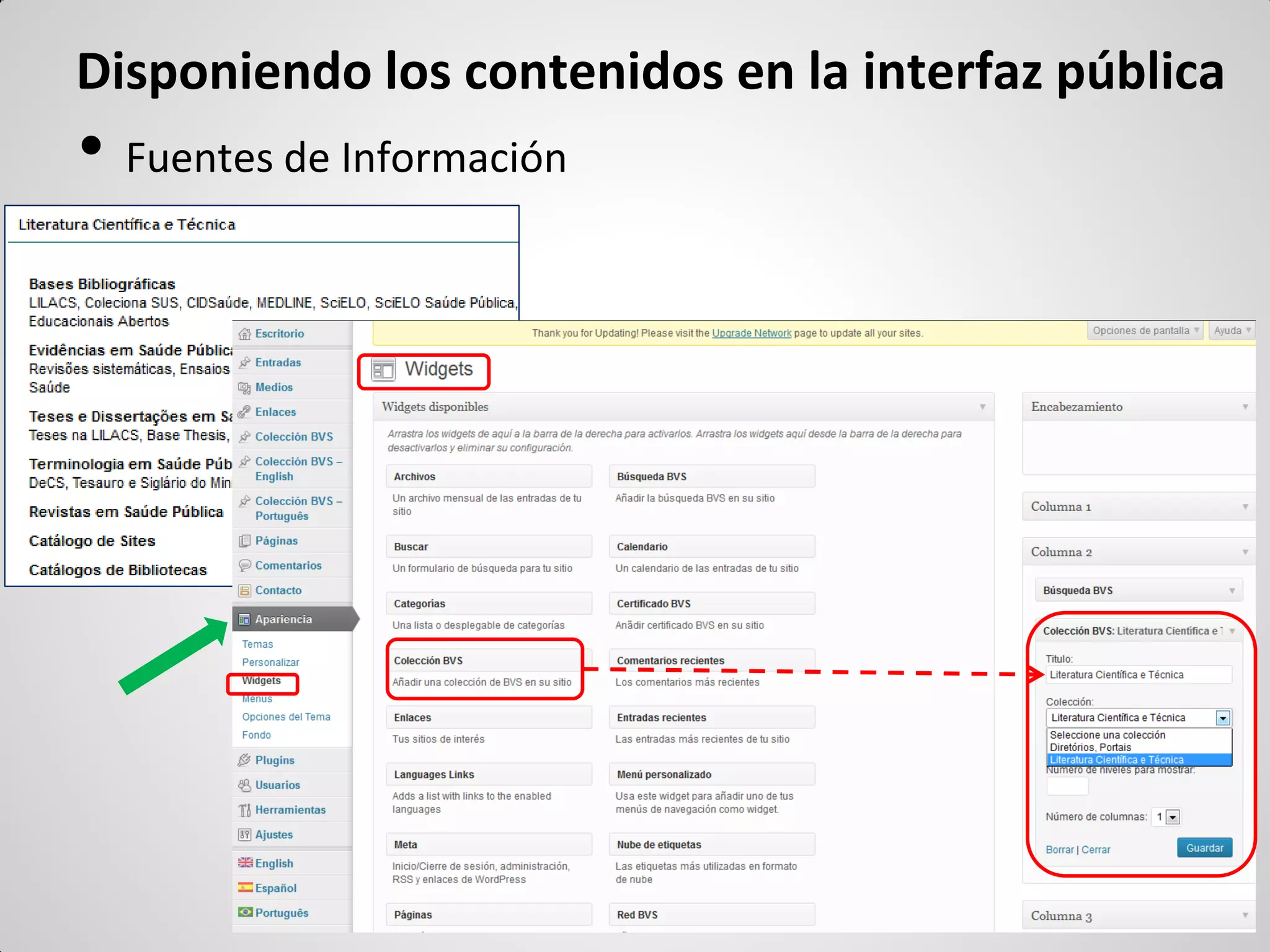
Task: Expand the Columna 3 sidebar arrow
Action: coord(1245,915)
